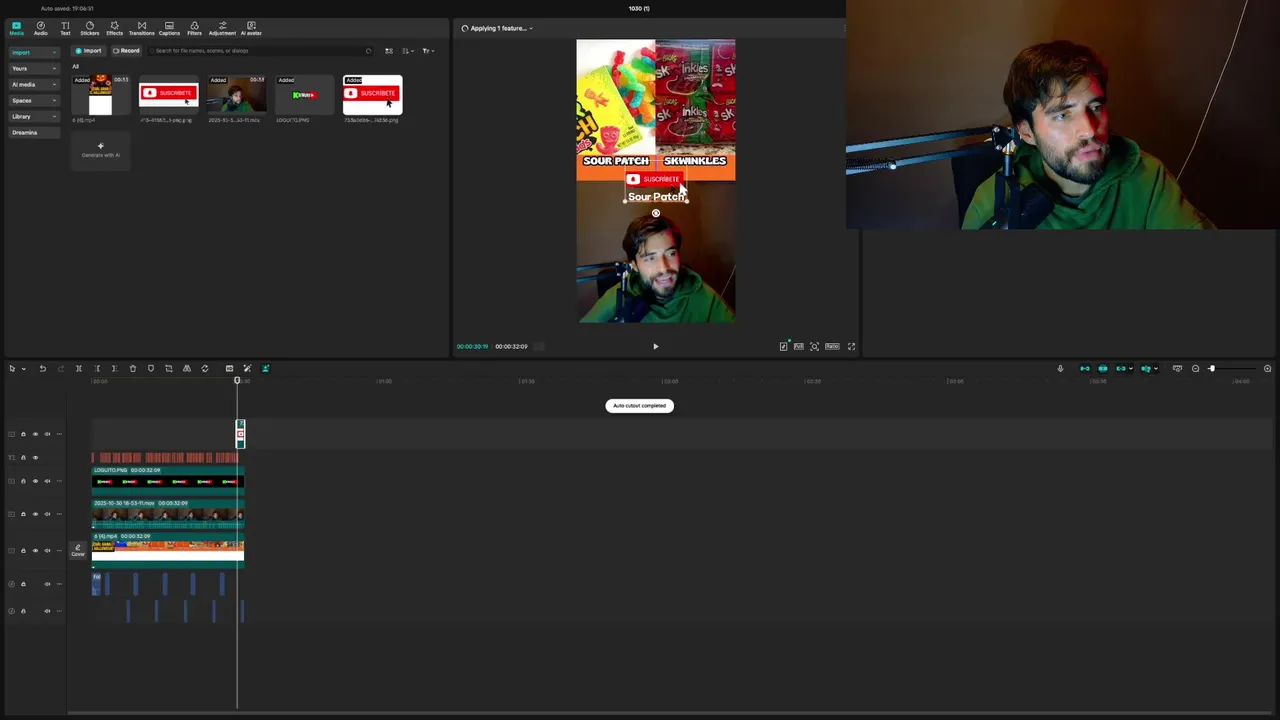This screenshot has height=720, width=1280.
Task: Open the Filters panel icon
Action: 194,28
